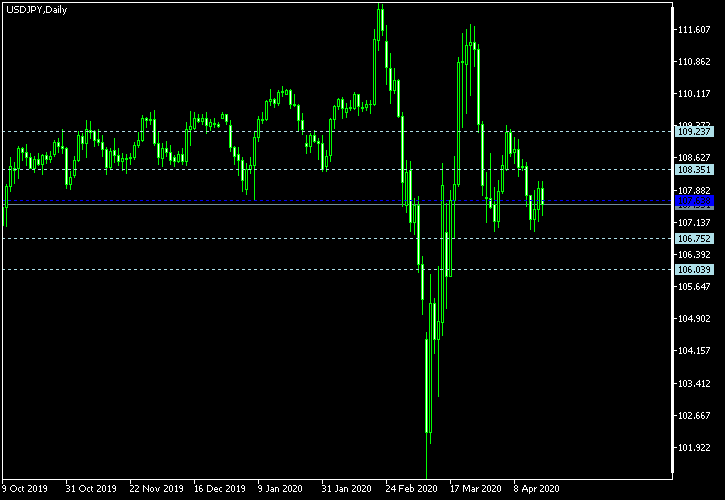Click the 16 Dec 2019 date label
Viewport: 725px width, 500px height.
220,488
